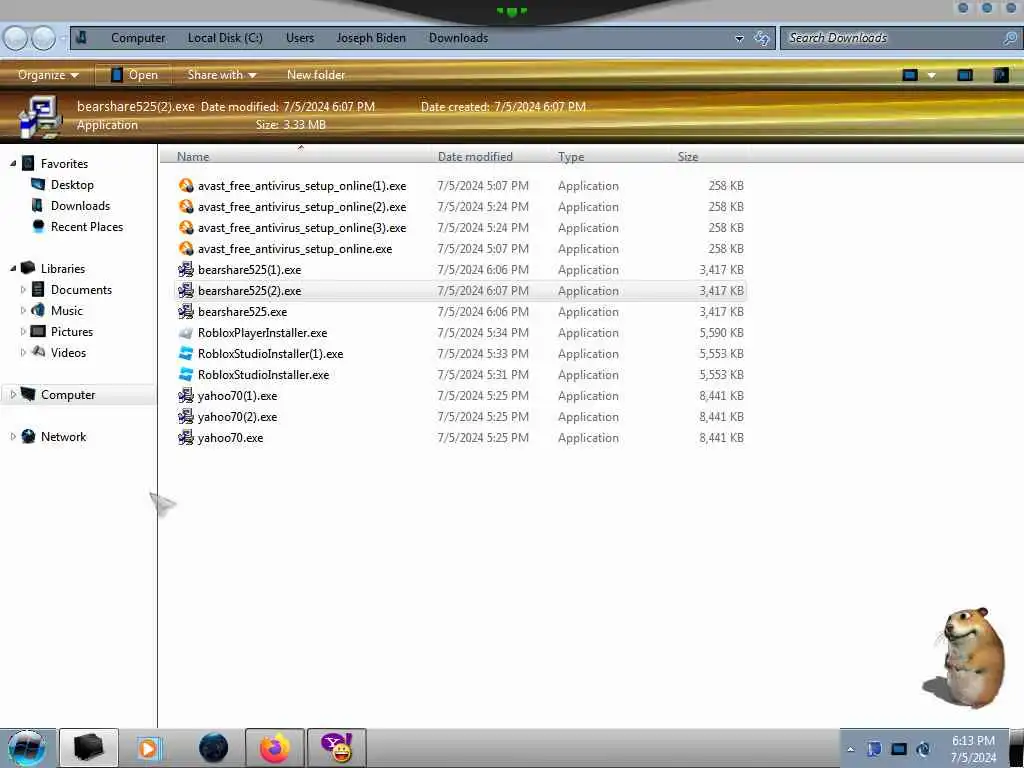Expand the Music library arrow
The height and width of the screenshot is (768, 1024).
click(24, 310)
